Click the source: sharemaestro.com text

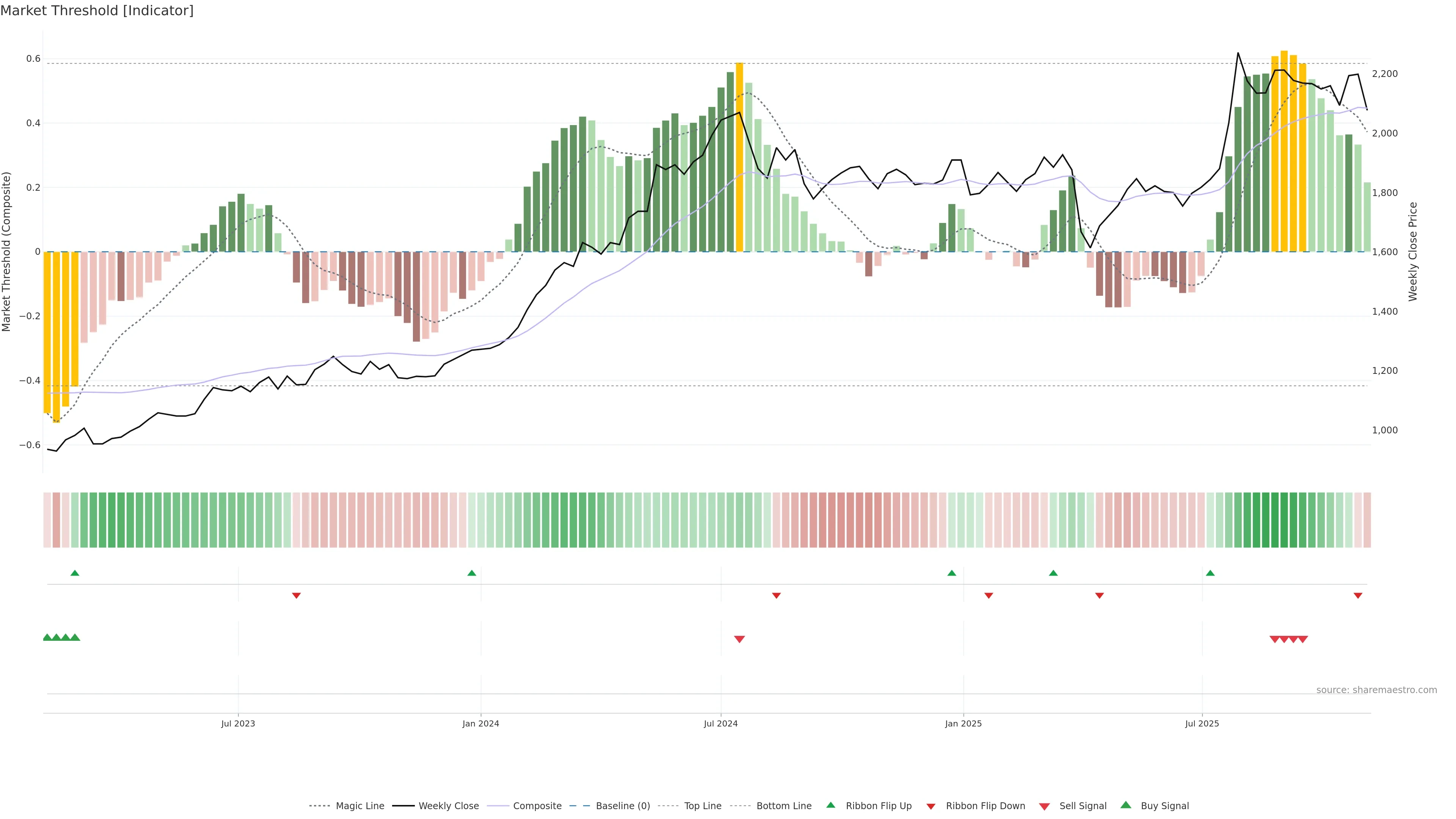pyautogui.click(x=1376, y=690)
